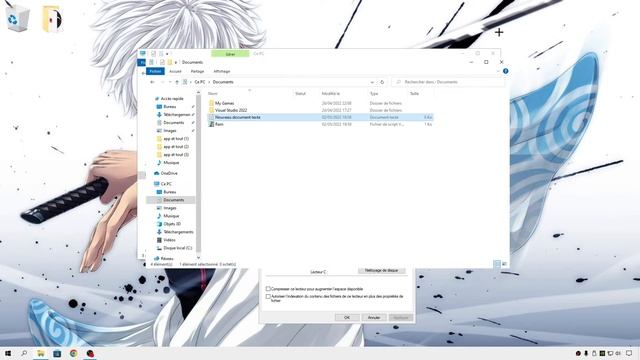Click the green Gérer contextual tab
This screenshot has width=640, height=360.
pos(230,54)
